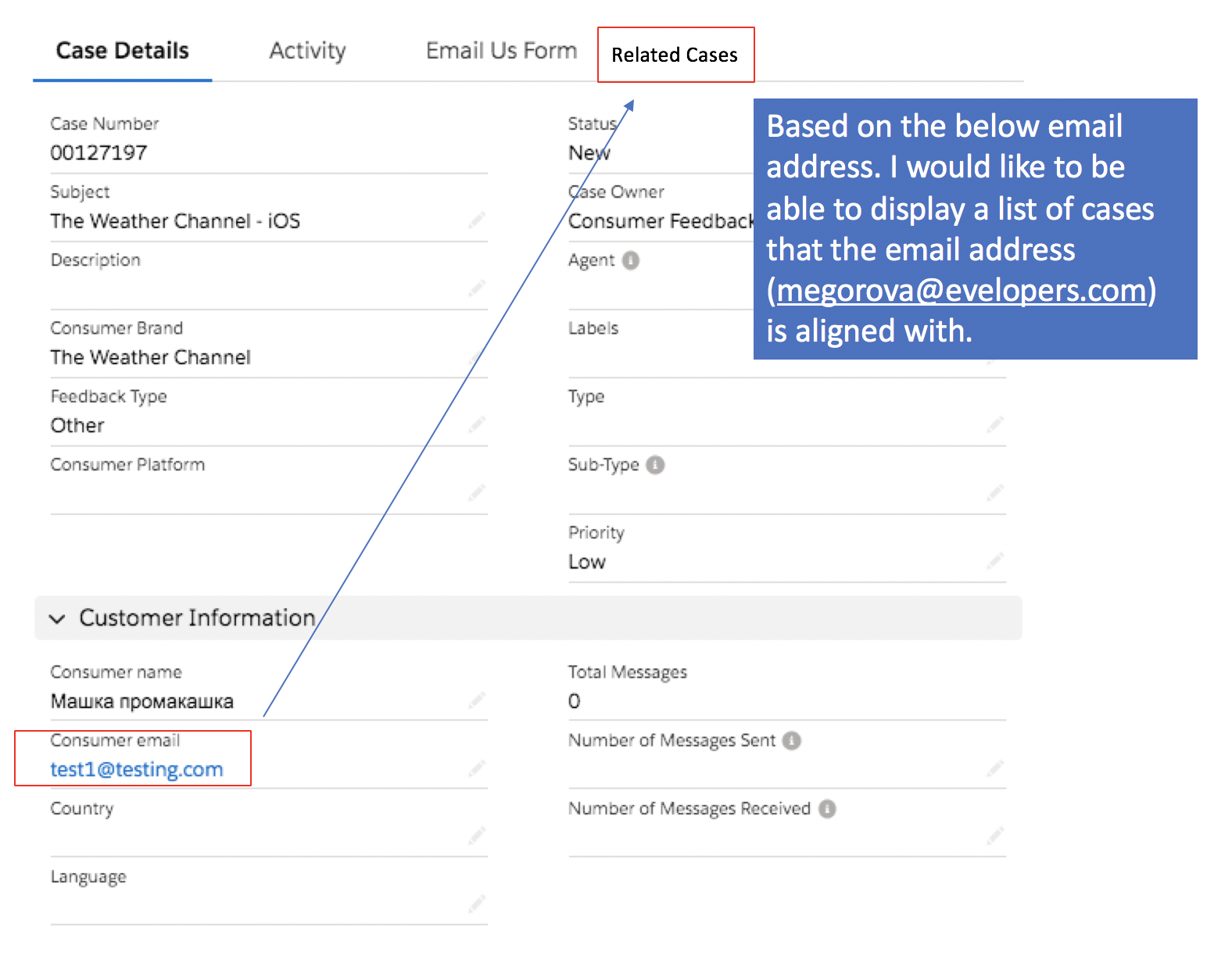1232x963 pixels.
Task: Collapse the Customer Information section
Action: [57, 619]
